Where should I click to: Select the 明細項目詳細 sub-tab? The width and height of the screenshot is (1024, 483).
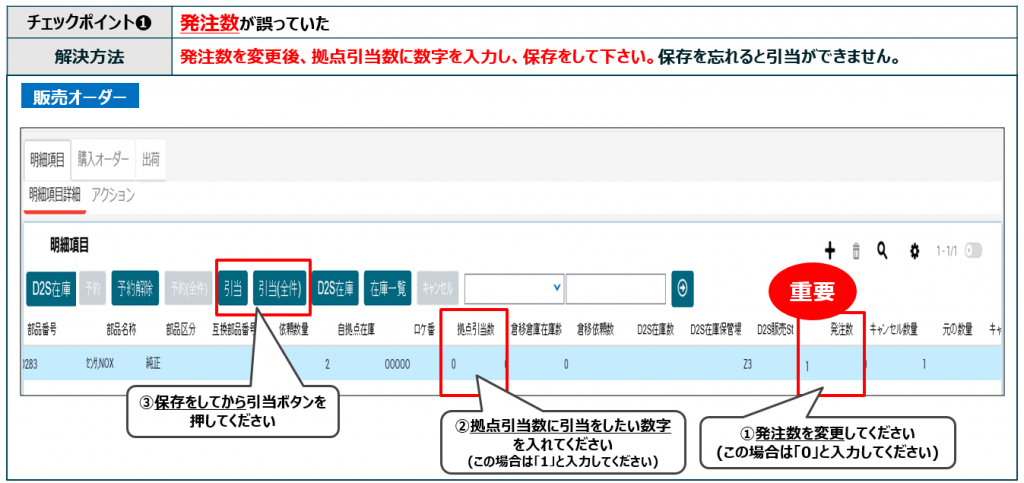click(54, 195)
